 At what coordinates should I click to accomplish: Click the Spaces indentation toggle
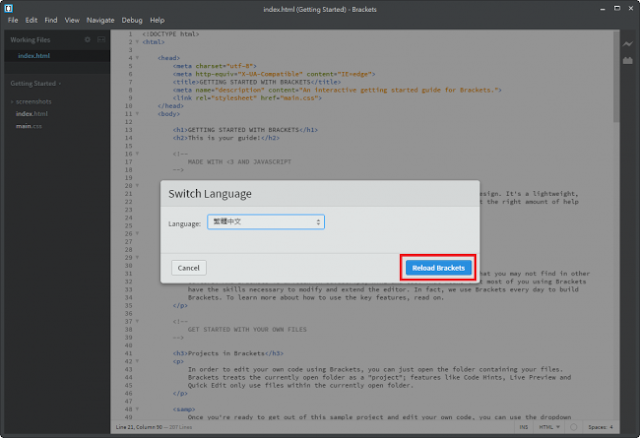tap(597, 427)
